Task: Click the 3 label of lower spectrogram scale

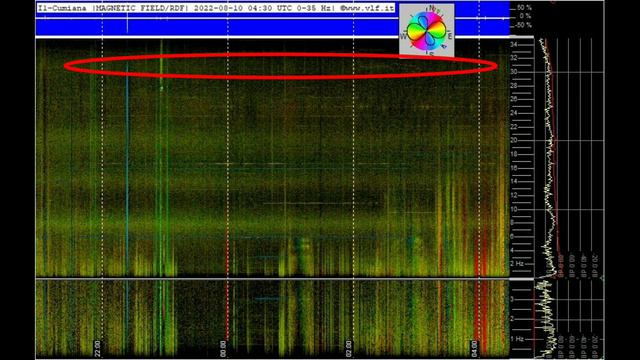Action: pyautogui.click(x=512, y=299)
